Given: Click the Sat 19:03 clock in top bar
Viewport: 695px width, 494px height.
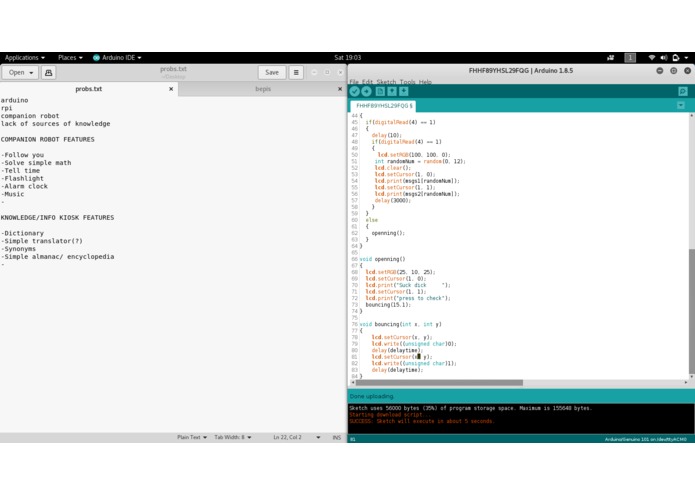Looking at the screenshot, I should point(348,58).
